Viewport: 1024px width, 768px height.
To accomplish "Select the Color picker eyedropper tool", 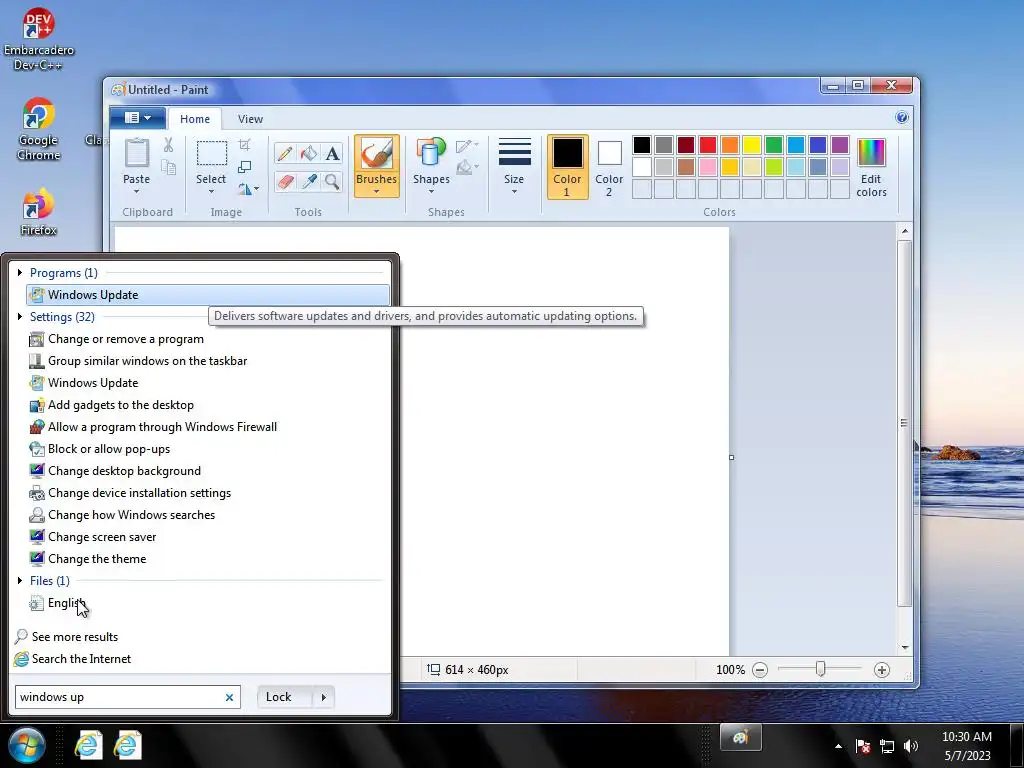I will [309, 181].
